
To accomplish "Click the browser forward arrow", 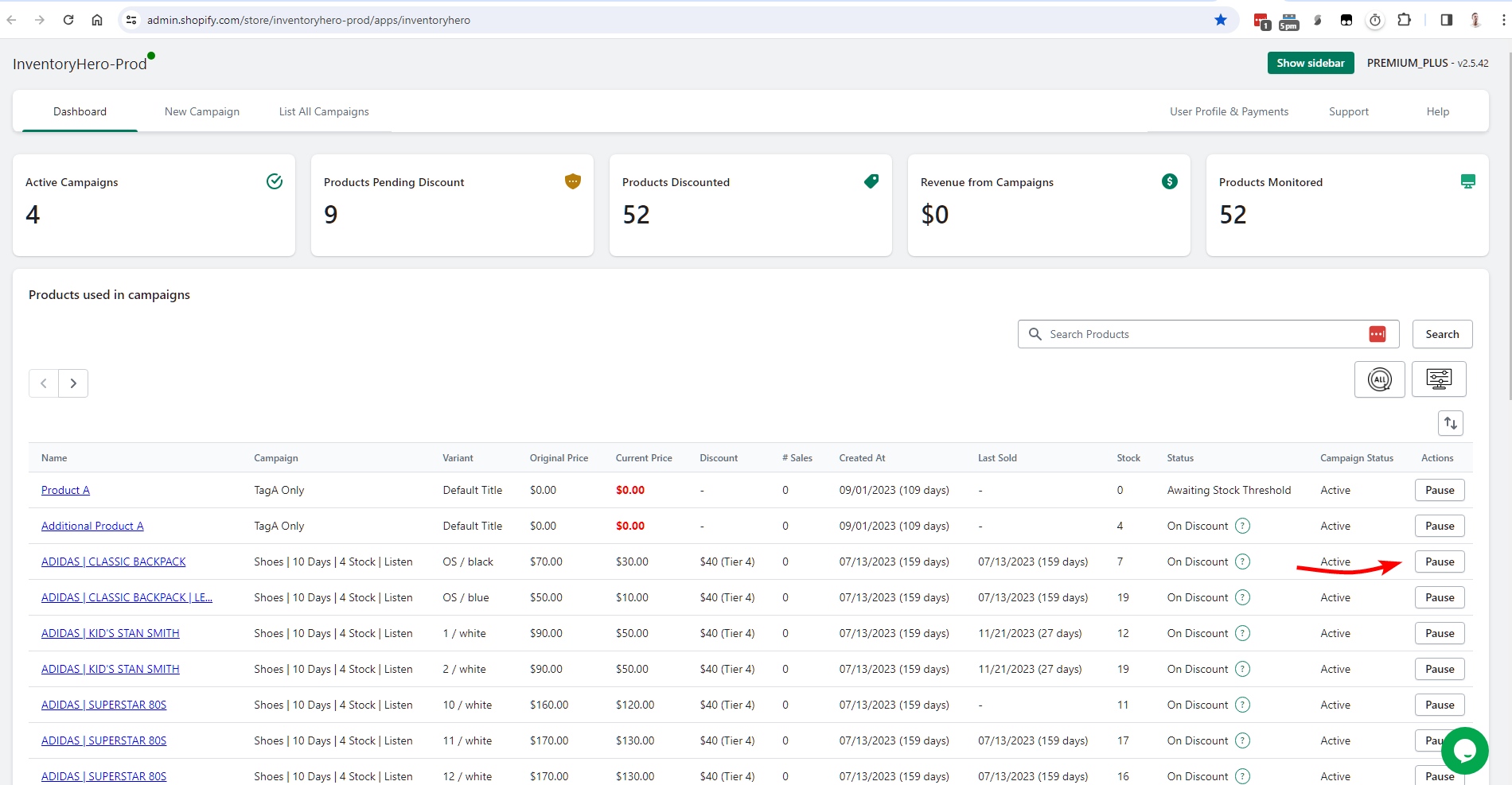I will click(x=40, y=20).
